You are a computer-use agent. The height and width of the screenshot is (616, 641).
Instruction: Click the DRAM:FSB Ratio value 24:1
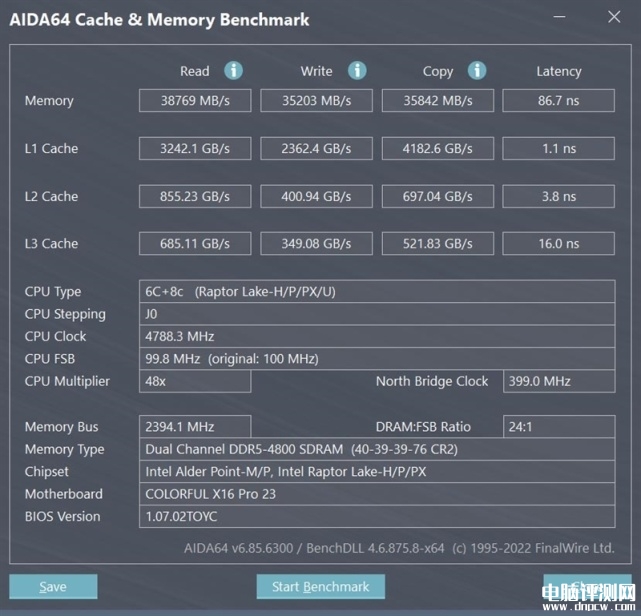(x=559, y=427)
